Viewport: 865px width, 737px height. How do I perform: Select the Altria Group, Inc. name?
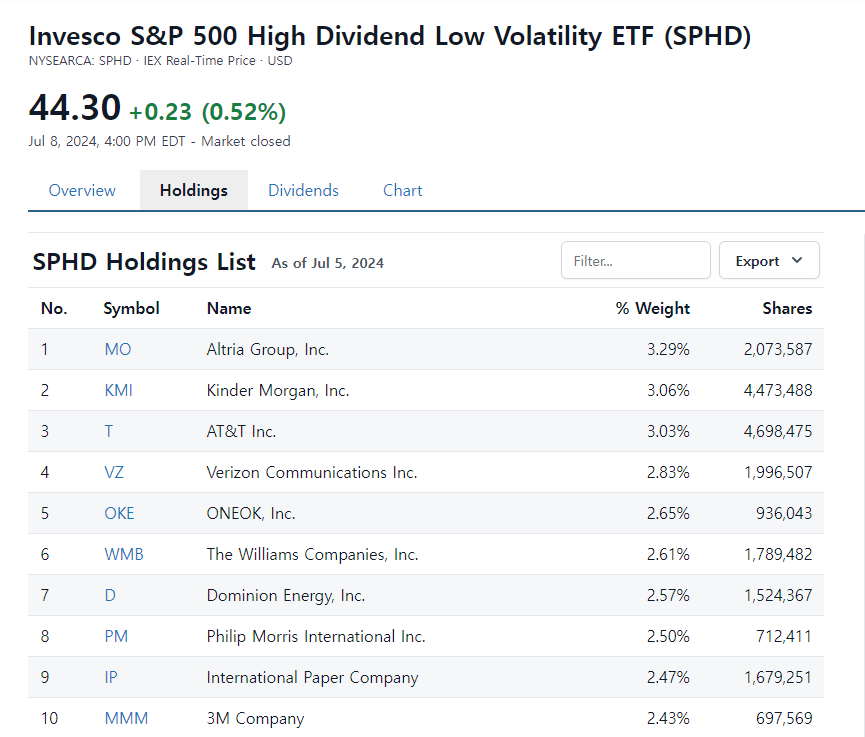[268, 349]
